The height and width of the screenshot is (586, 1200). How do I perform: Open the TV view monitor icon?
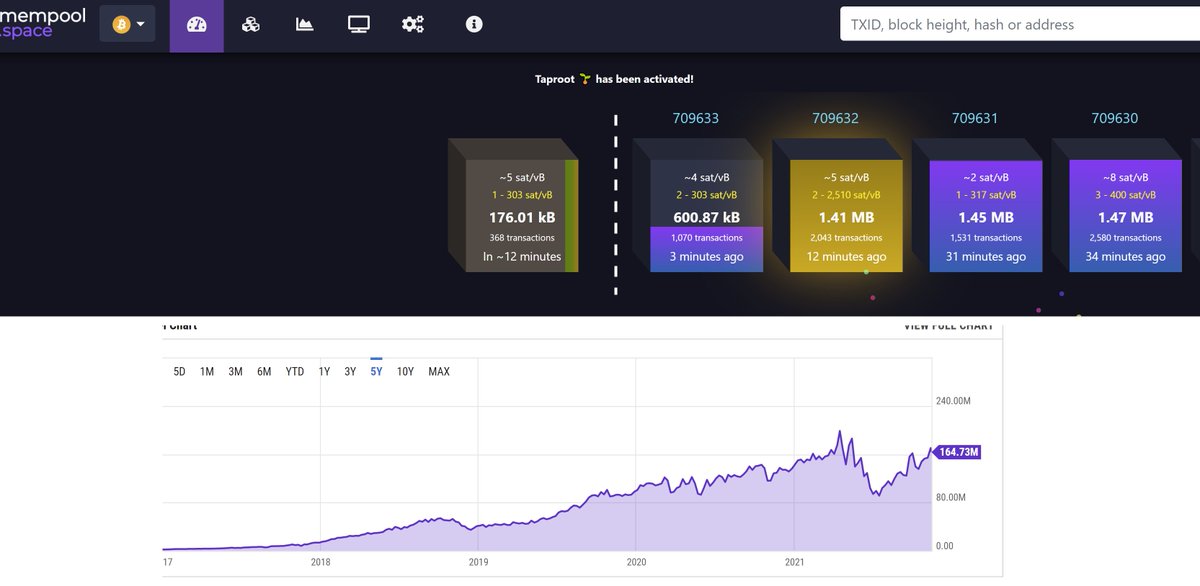[359, 24]
